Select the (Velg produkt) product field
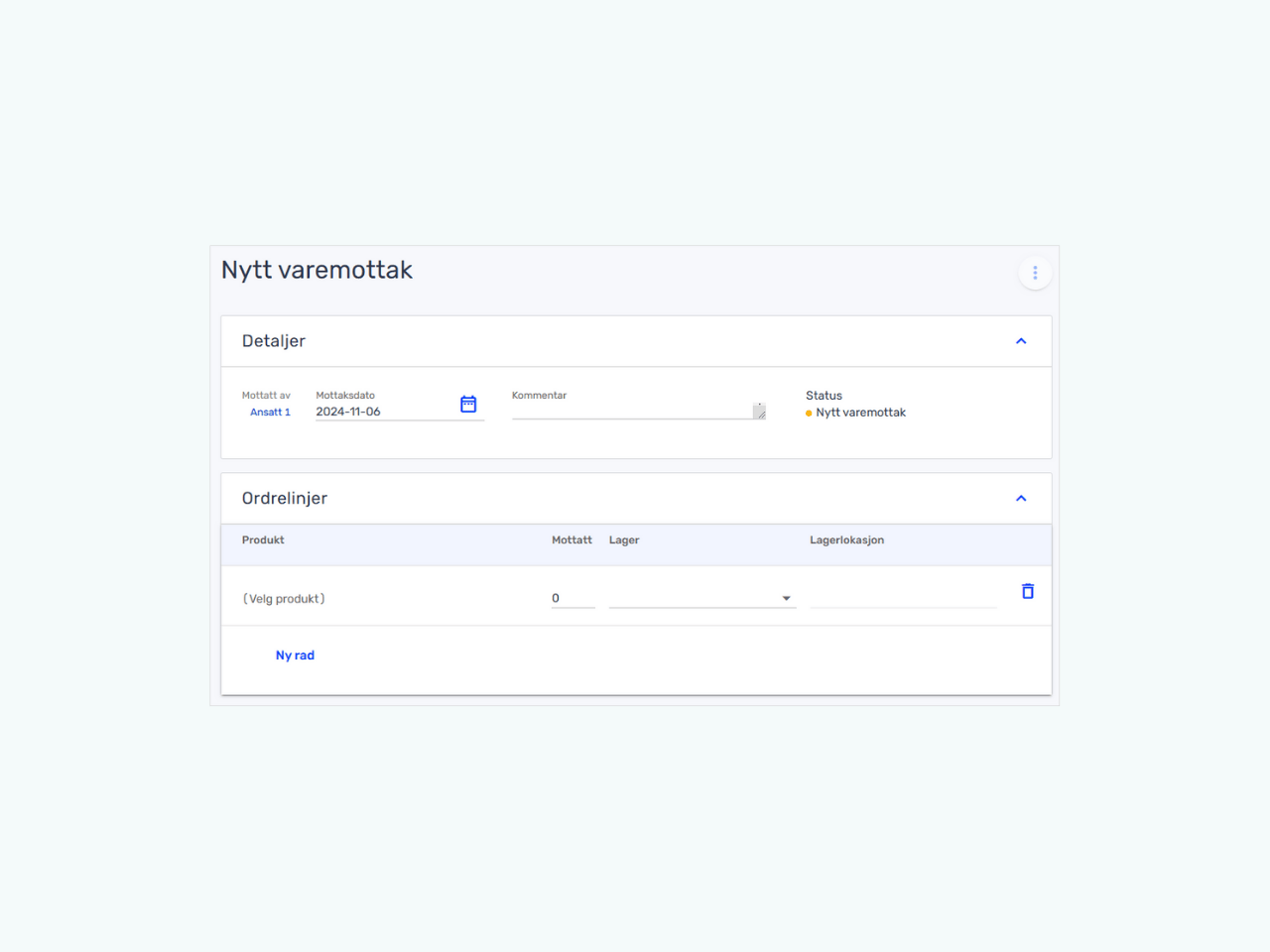This screenshot has height=952, width=1270. (x=284, y=599)
